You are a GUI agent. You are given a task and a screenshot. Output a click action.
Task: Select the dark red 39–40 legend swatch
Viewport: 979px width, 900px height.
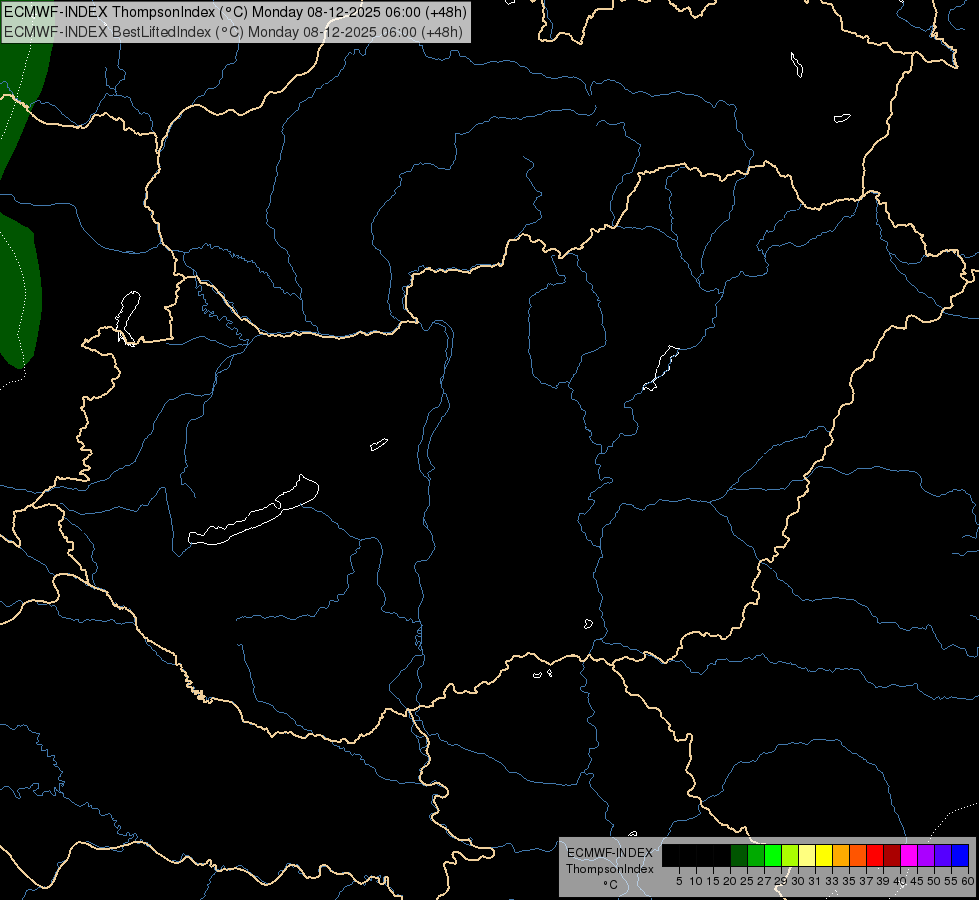(892, 855)
